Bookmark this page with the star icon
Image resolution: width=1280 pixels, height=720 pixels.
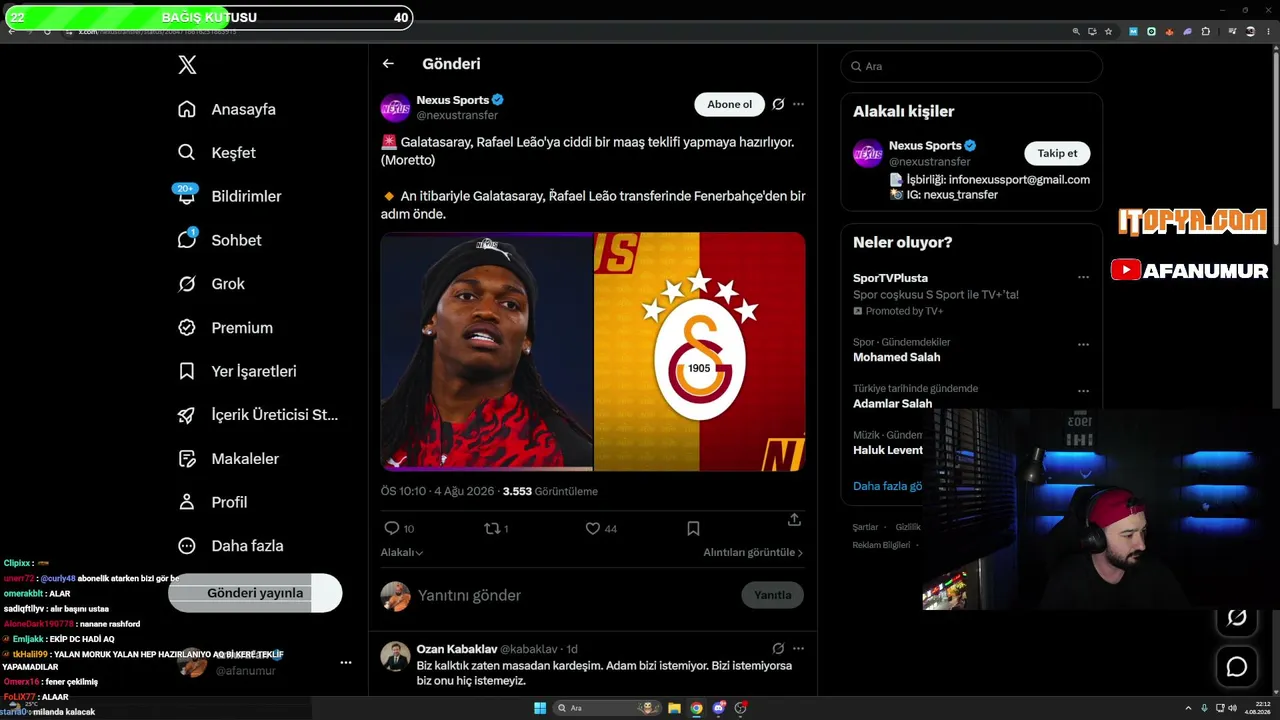click(x=1108, y=31)
